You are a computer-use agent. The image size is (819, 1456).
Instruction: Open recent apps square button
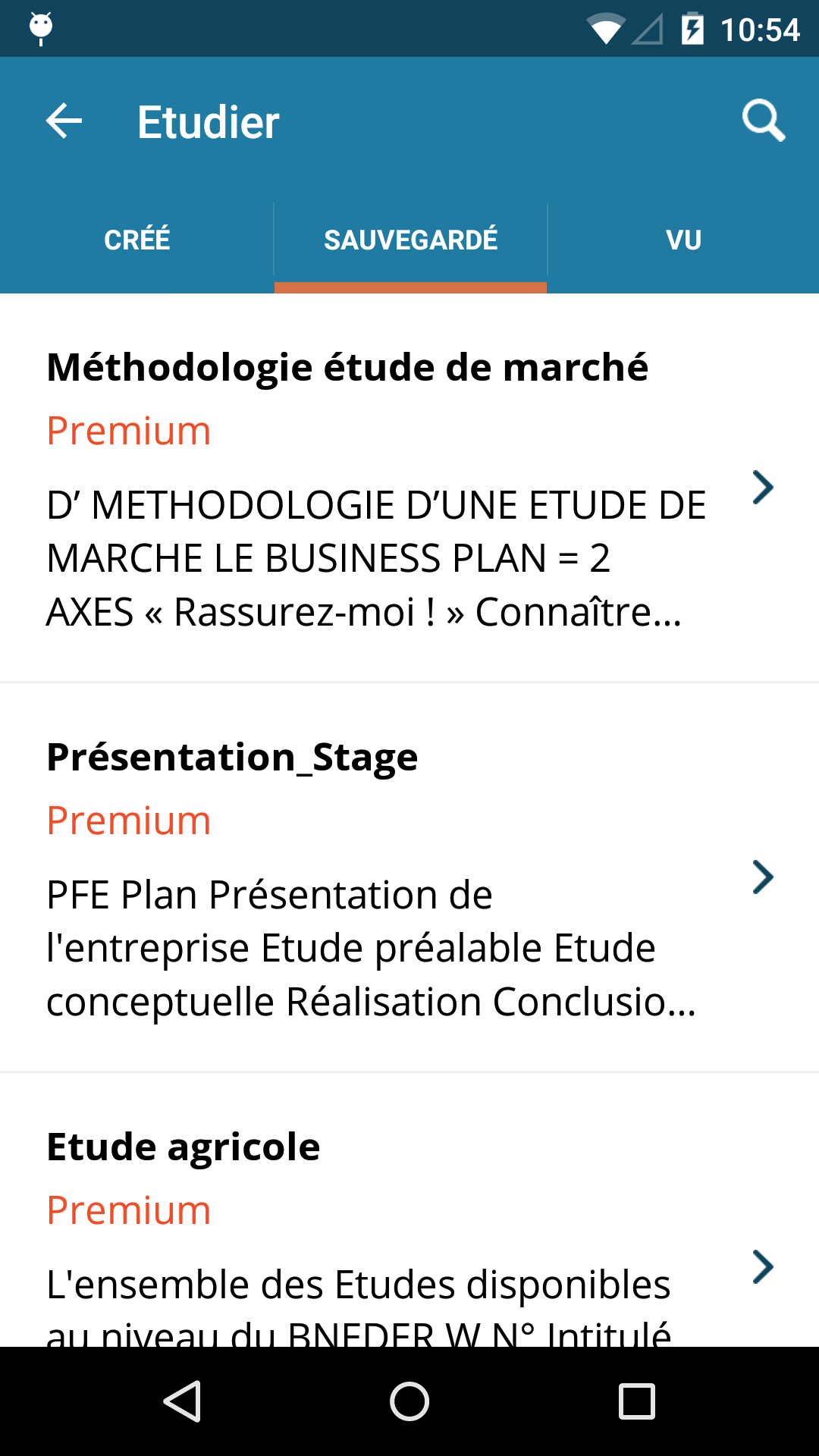pos(637,1401)
